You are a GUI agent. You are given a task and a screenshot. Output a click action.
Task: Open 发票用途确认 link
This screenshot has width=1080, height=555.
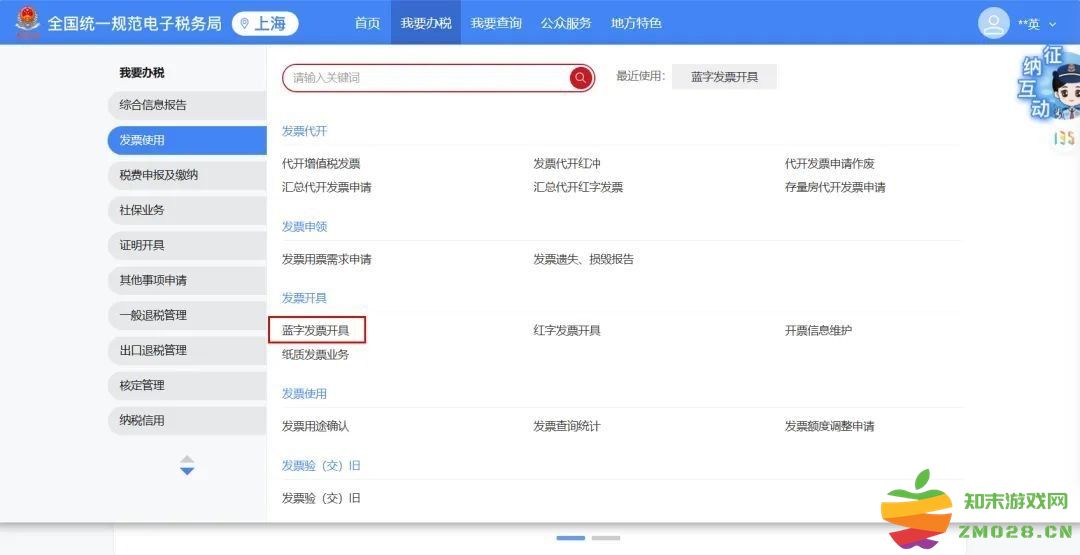click(315, 426)
